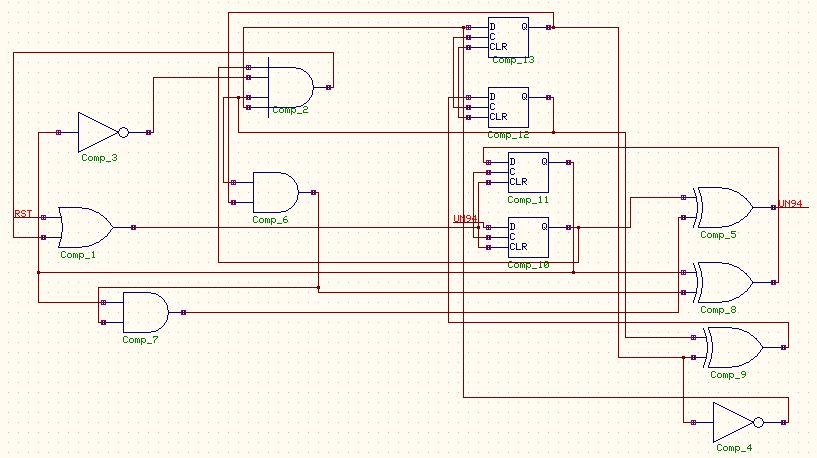Click the Comp_3 component label
Image resolution: width=817 pixels, height=458 pixels.
tap(100, 158)
